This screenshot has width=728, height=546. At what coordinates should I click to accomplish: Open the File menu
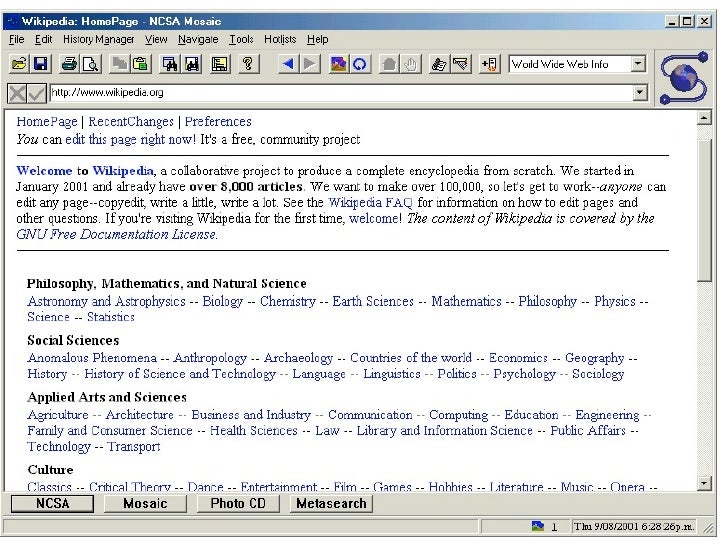point(16,39)
